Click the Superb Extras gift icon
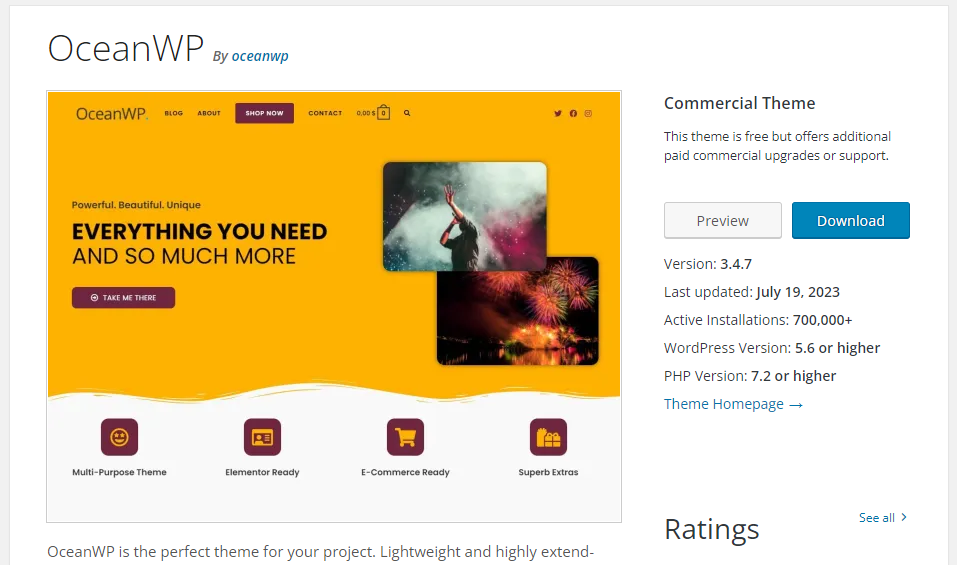The width and height of the screenshot is (957, 565). pos(548,437)
